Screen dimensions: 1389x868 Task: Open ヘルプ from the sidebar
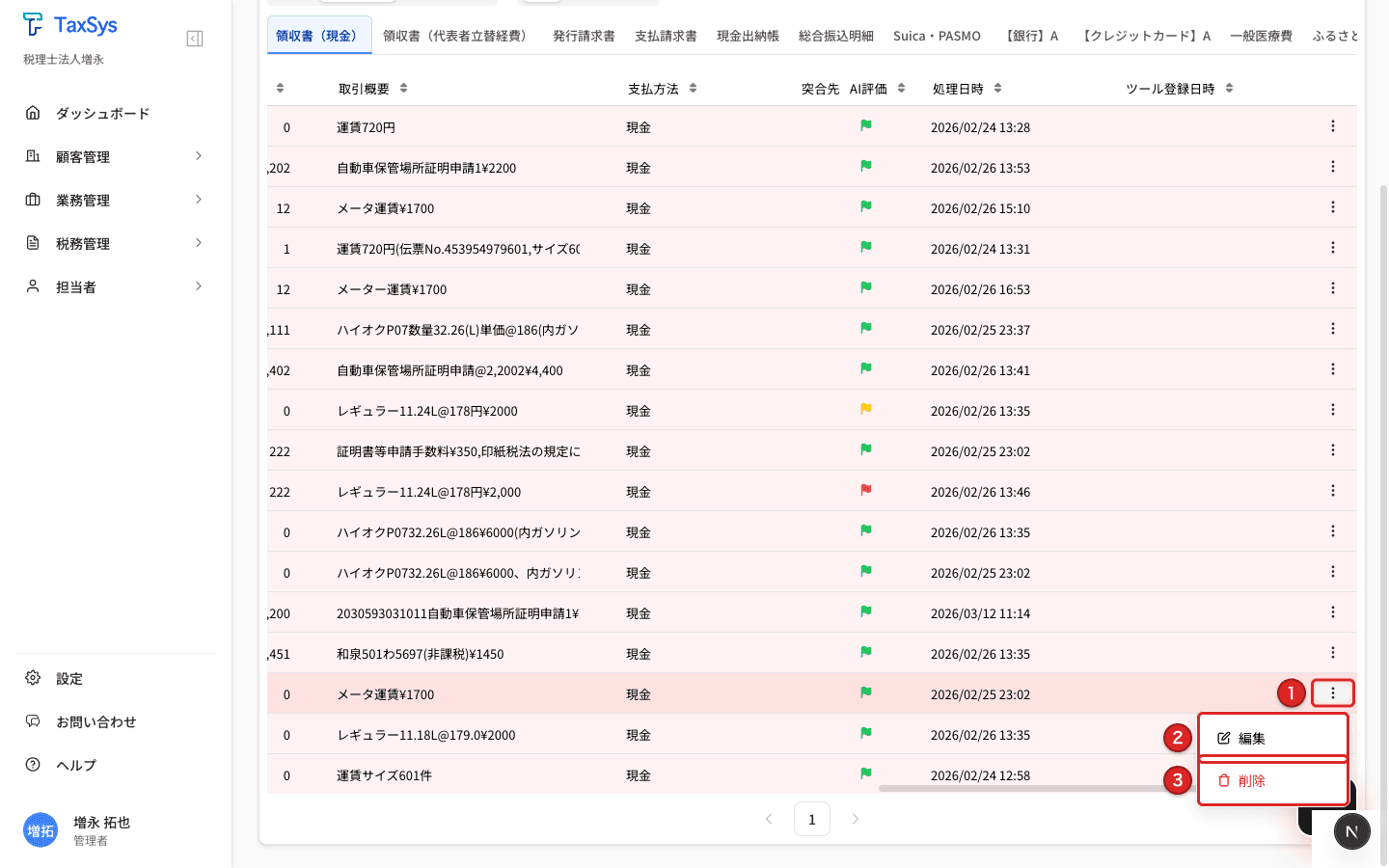[76, 765]
